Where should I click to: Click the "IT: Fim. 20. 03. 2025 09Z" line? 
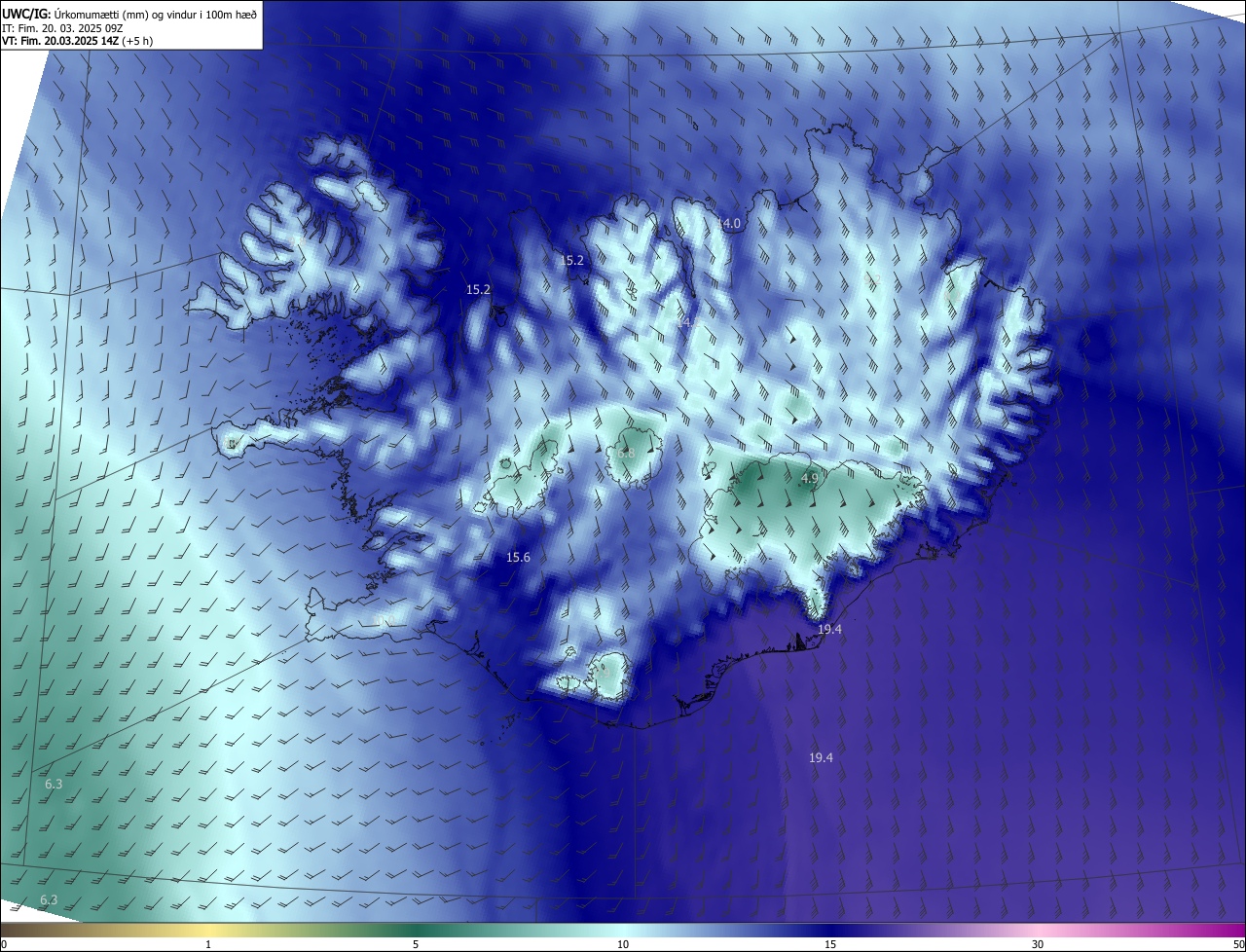(x=62, y=27)
